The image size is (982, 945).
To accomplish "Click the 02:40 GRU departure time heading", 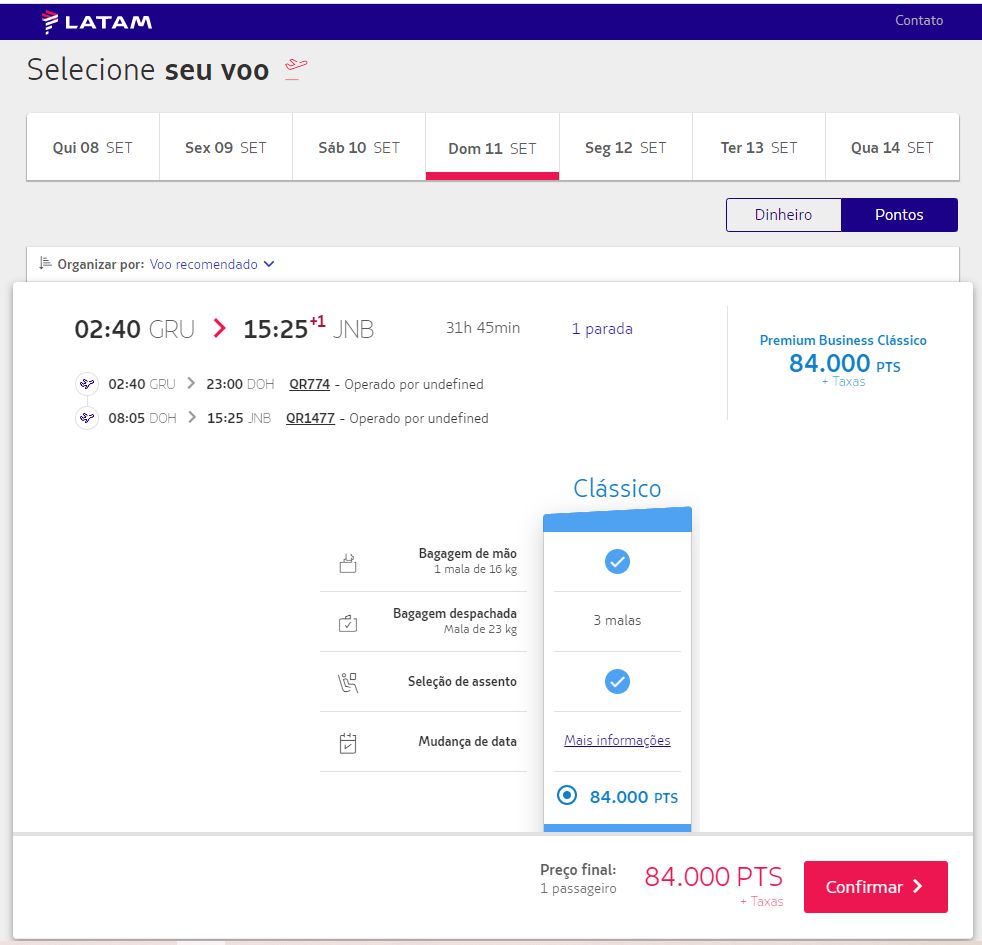I will [135, 329].
